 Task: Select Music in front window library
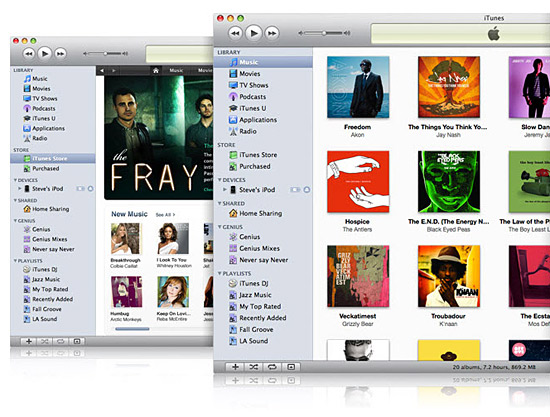pyautogui.click(x=263, y=62)
